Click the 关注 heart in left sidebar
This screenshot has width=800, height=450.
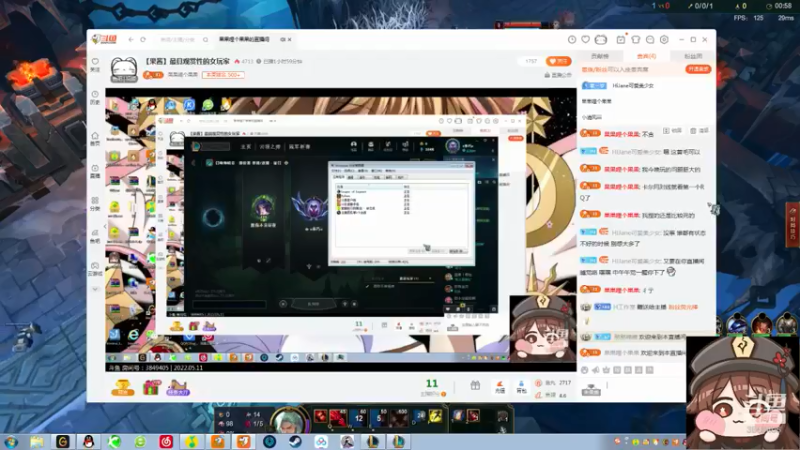coord(95,64)
